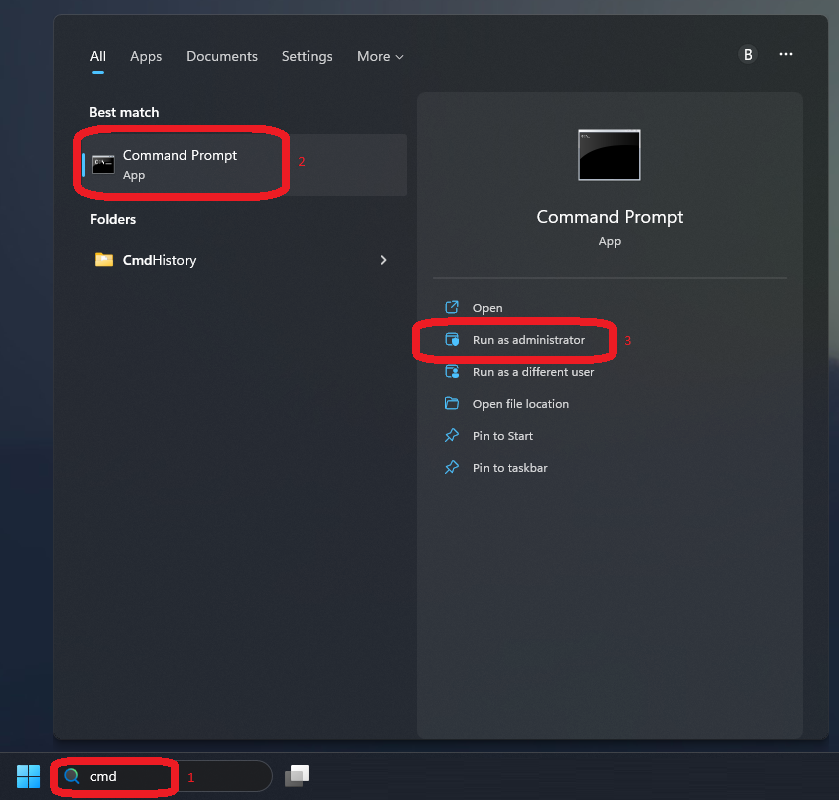Switch to the All tab

pos(98,56)
